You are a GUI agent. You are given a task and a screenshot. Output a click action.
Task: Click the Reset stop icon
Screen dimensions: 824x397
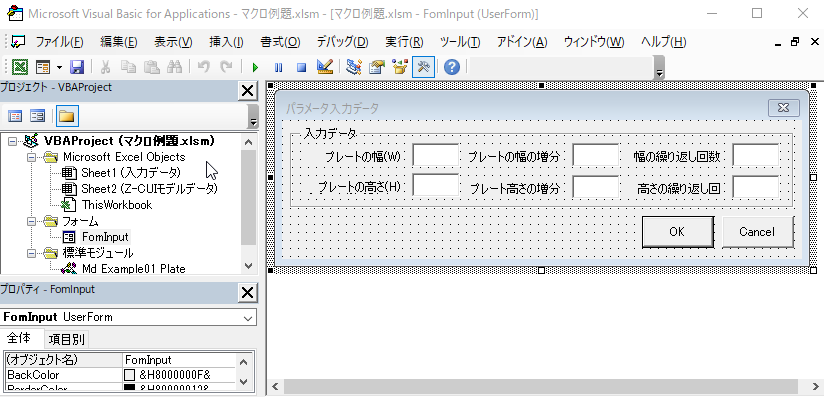[301, 67]
